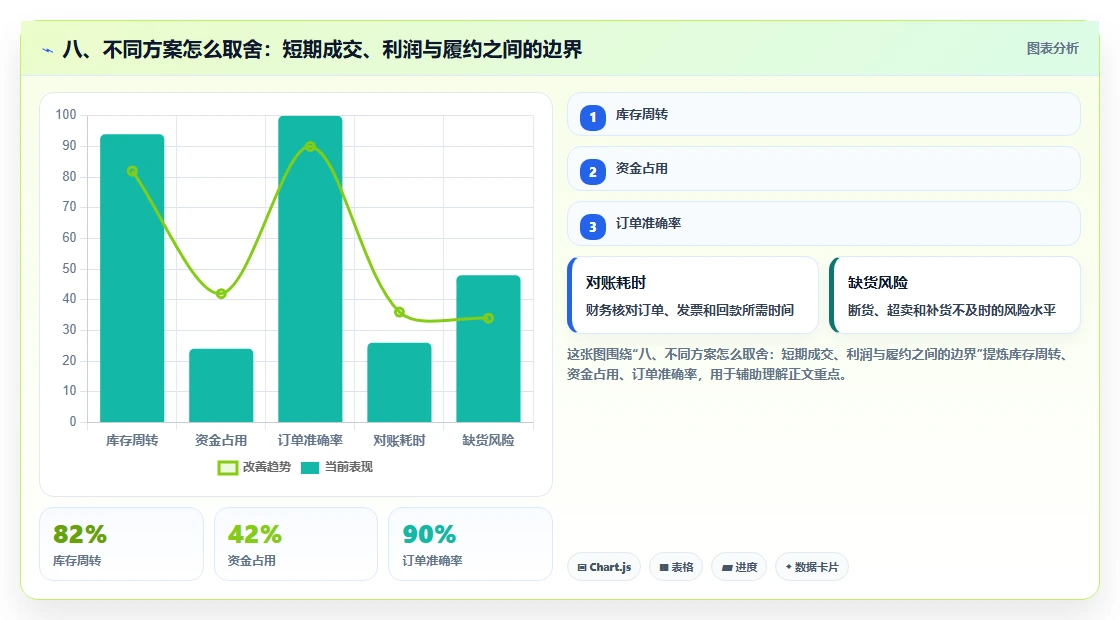Click the 库存周转 x-axis label
1120x620 pixels.
tap(132, 441)
